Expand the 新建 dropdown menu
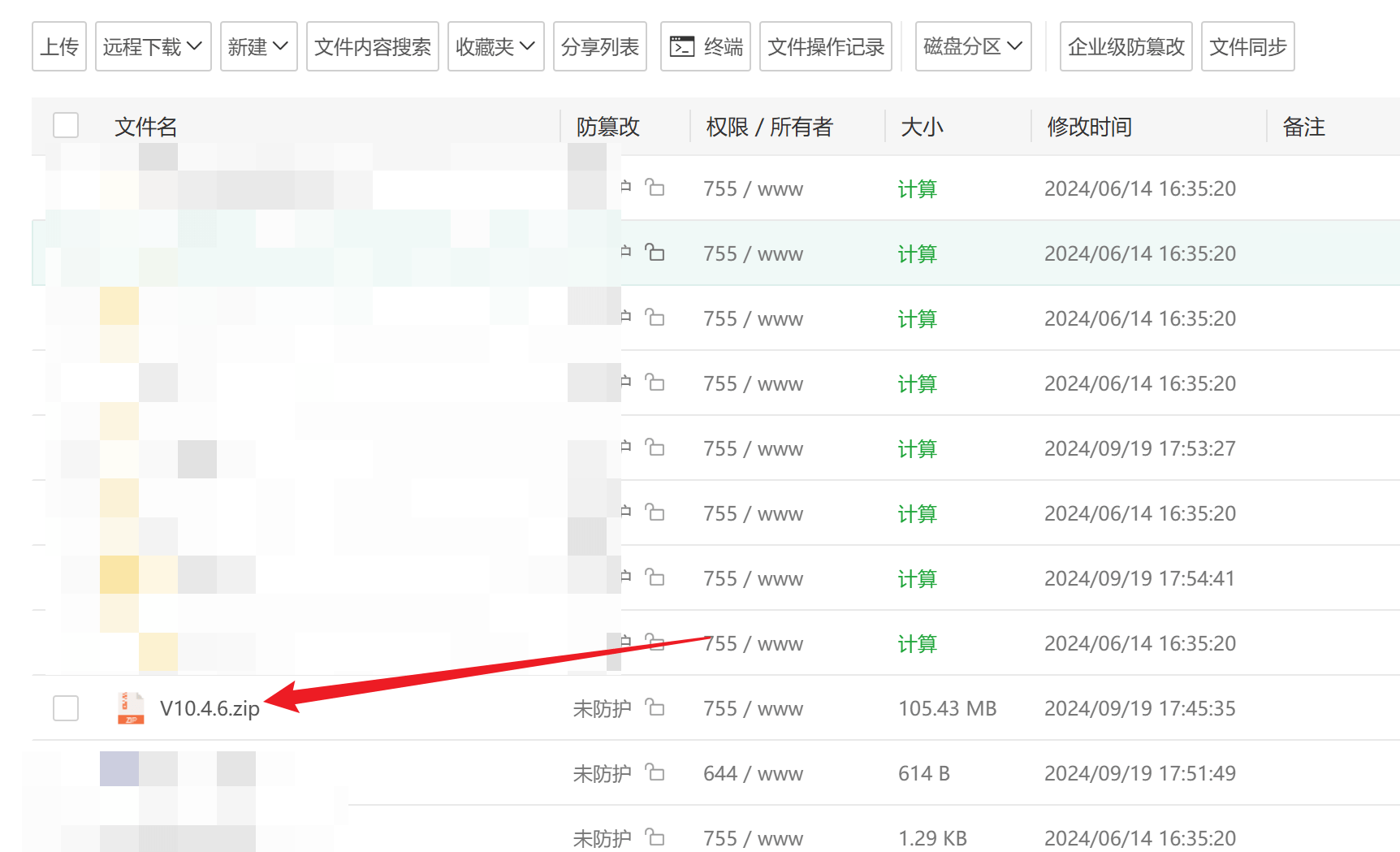The width and height of the screenshot is (1400, 852). 258,47
